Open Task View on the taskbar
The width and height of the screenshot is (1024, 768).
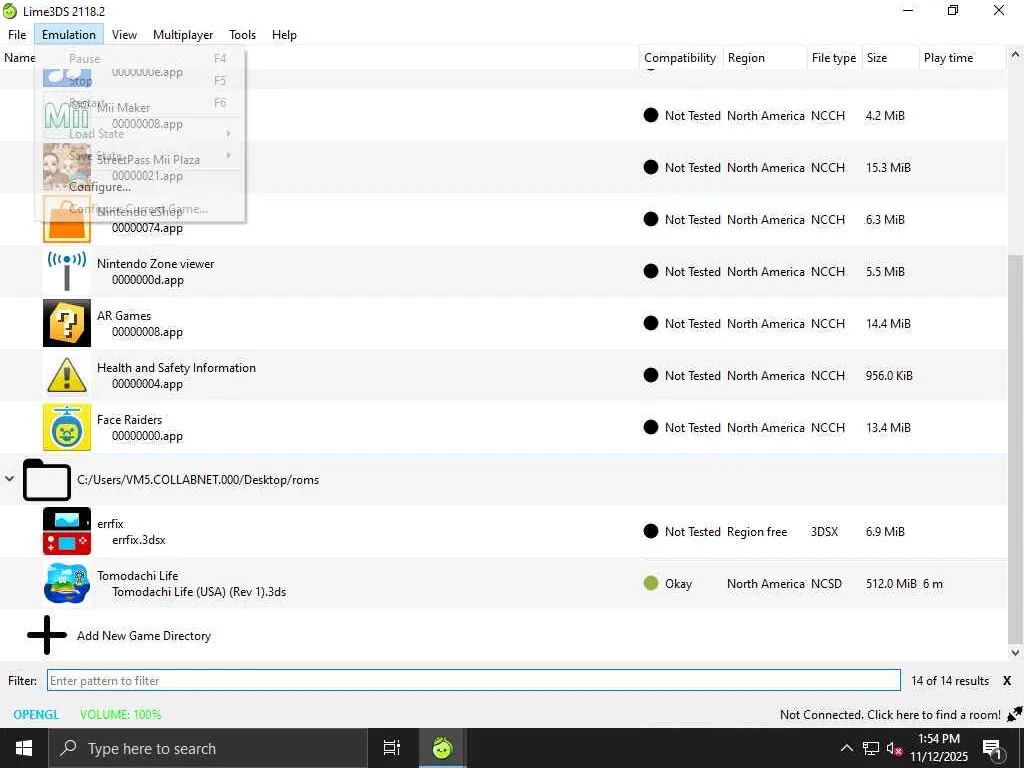(x=392, y=748)
